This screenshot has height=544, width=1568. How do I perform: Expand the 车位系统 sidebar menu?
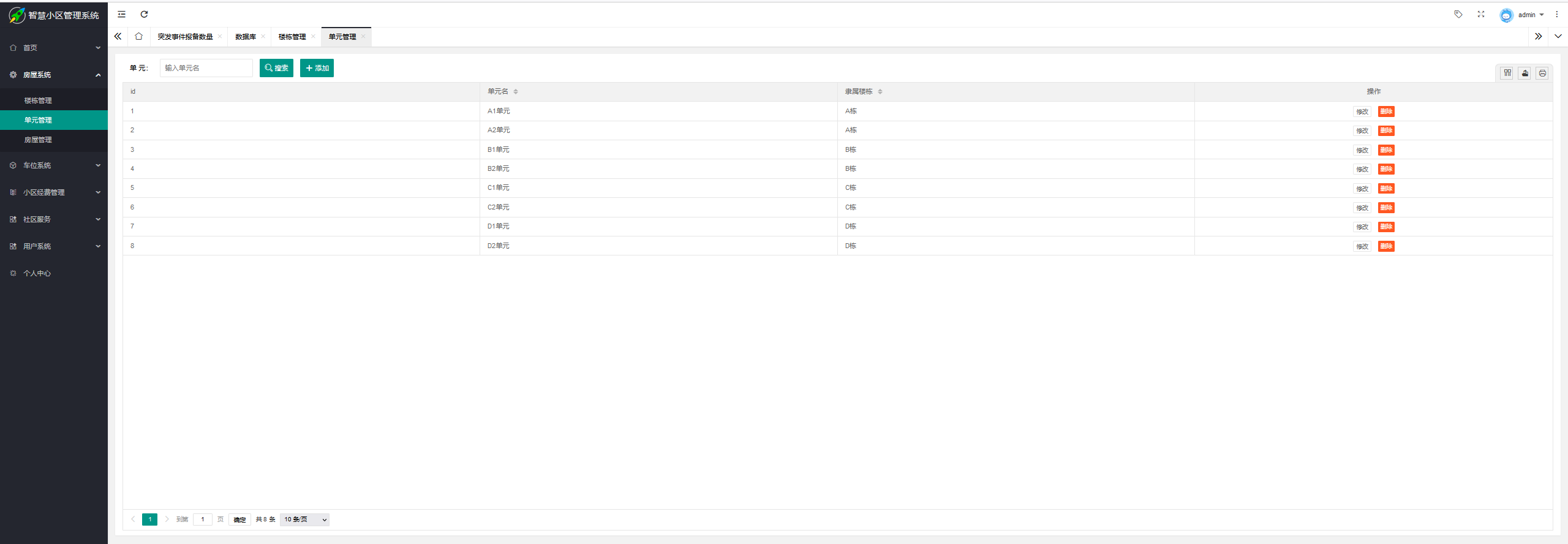[54, 165]
